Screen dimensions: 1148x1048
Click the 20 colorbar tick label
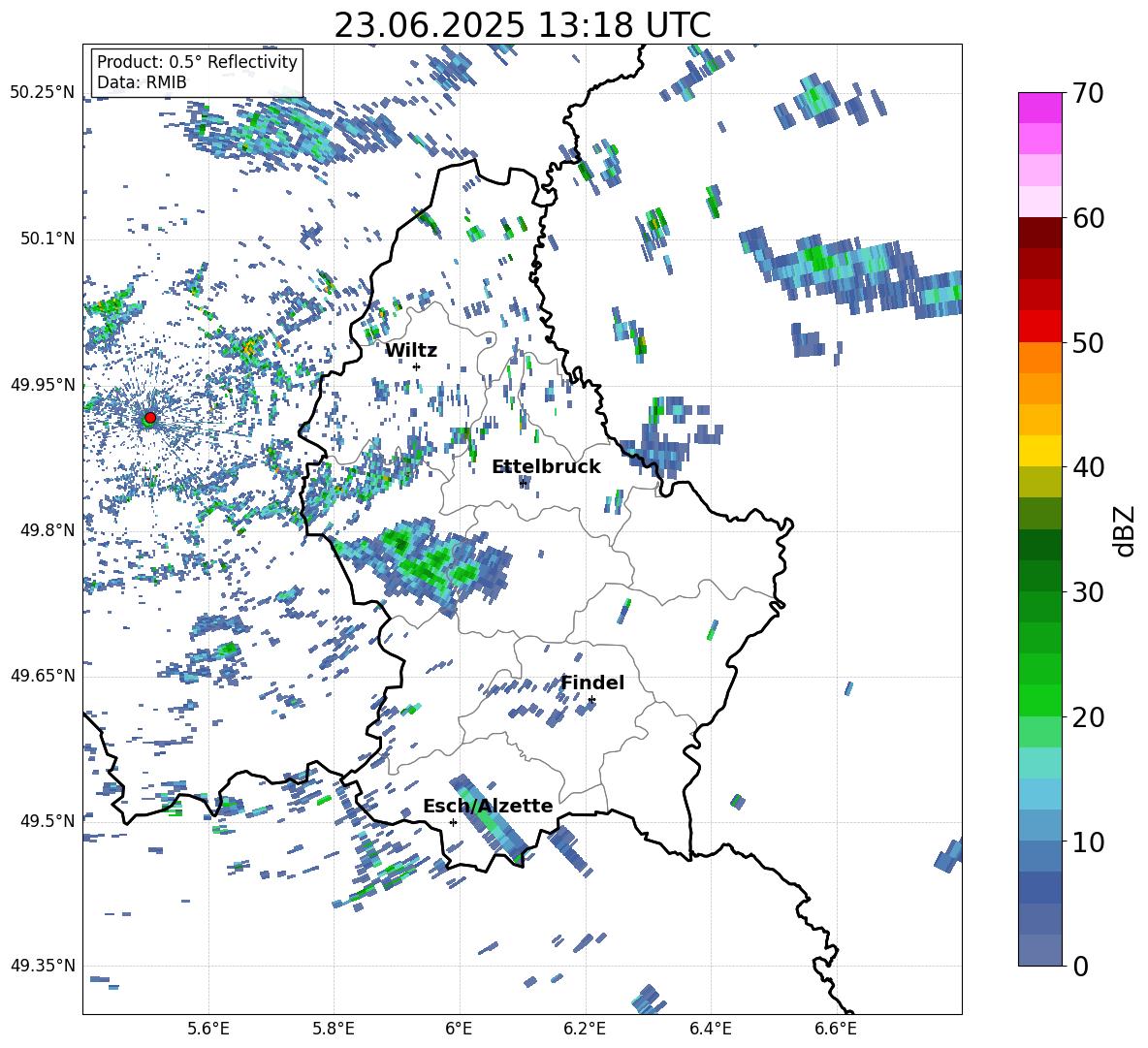(1088, 717)
